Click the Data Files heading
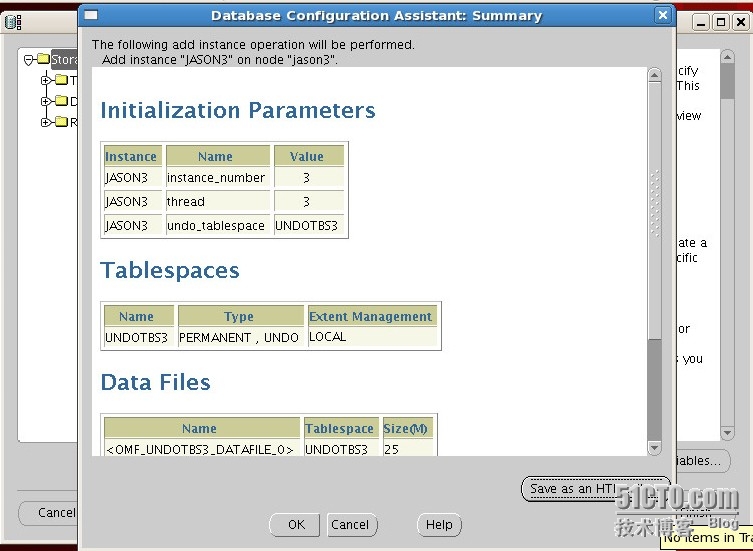This screenshot has height=551, width=753. point(156,382)
